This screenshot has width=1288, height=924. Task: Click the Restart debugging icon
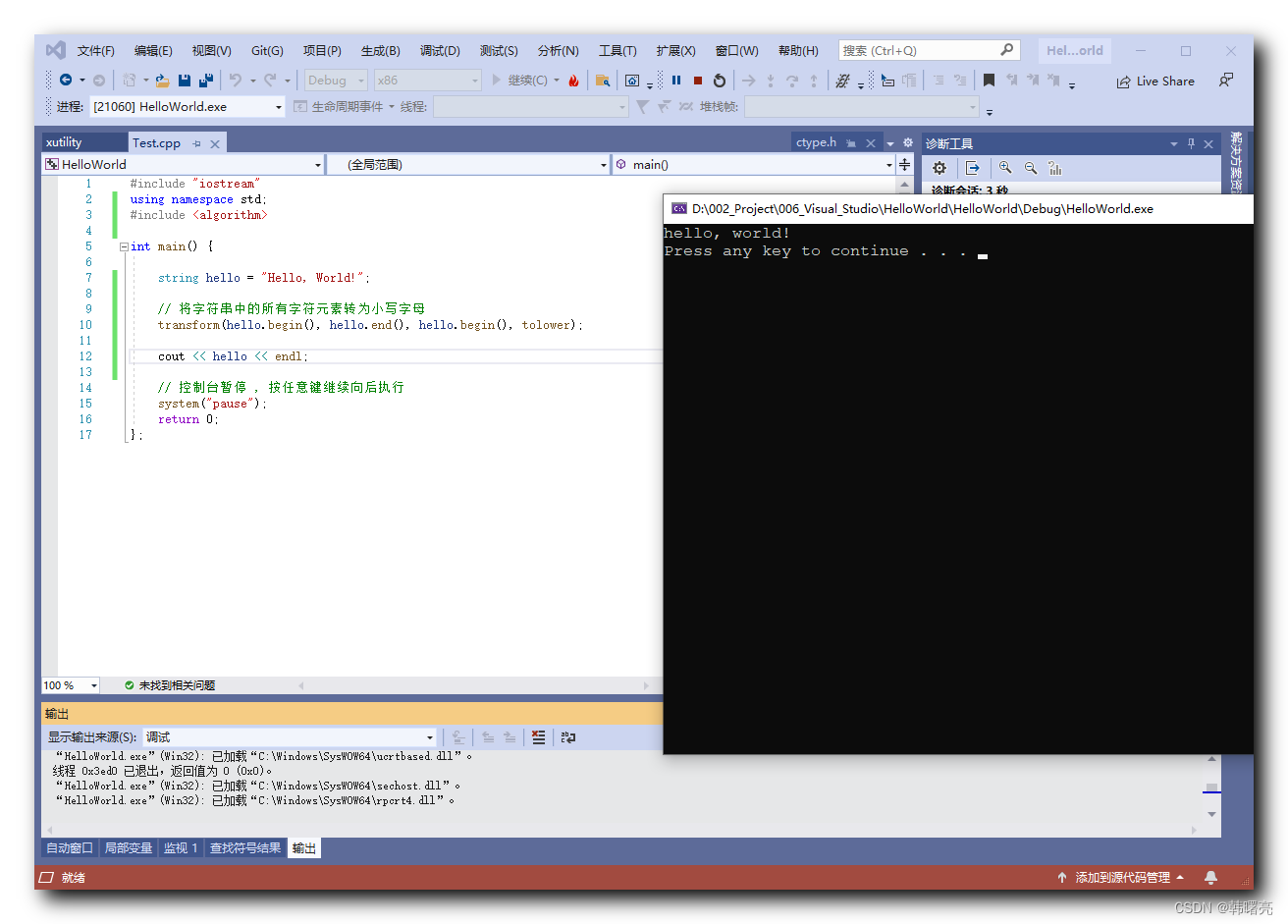(x=719, y=81)
